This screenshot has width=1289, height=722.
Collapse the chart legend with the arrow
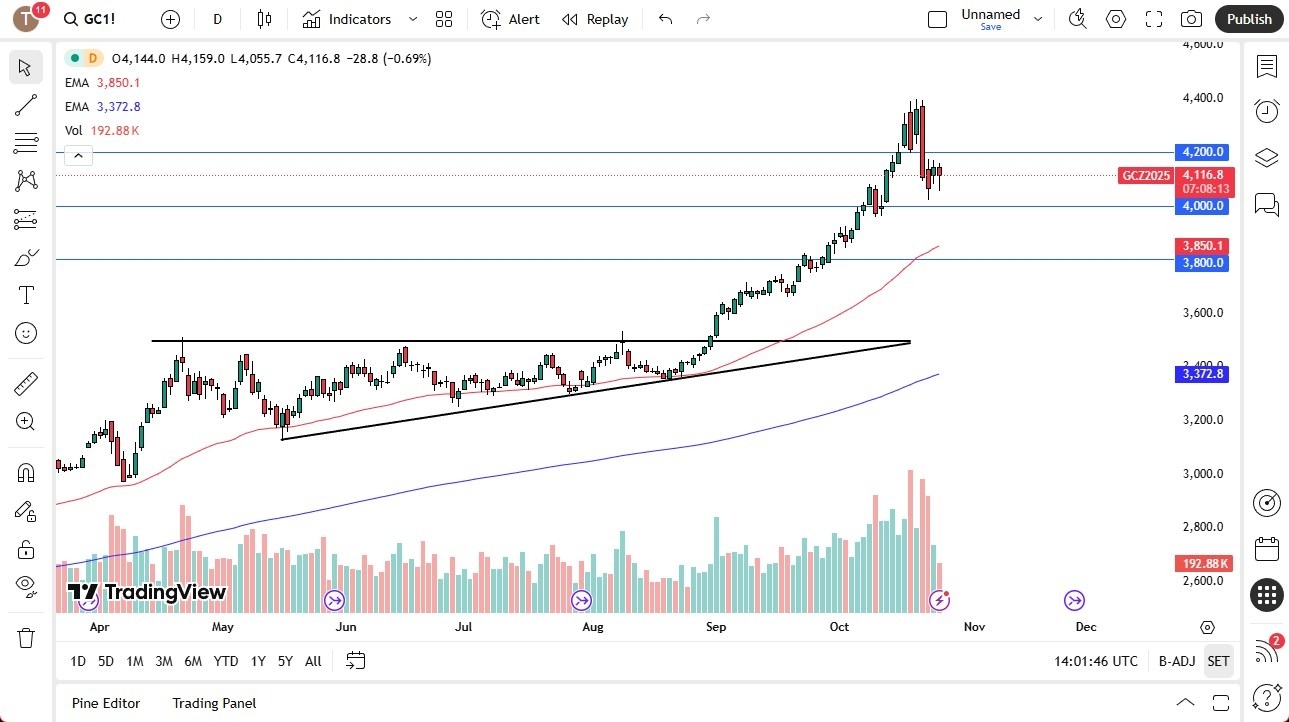pyautogui.click(x=78, y=155)
